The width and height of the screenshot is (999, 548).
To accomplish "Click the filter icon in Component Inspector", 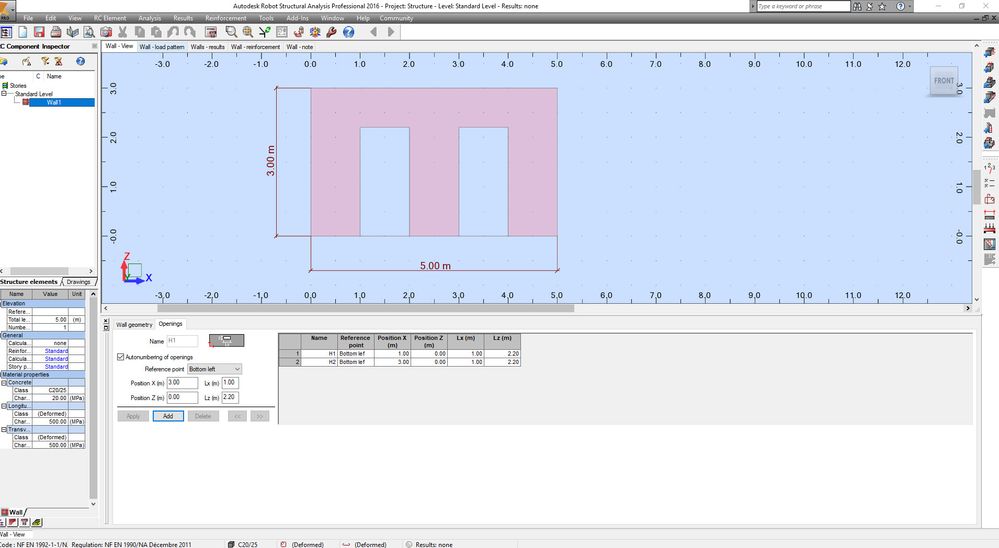I will click(x=45, y=61).
